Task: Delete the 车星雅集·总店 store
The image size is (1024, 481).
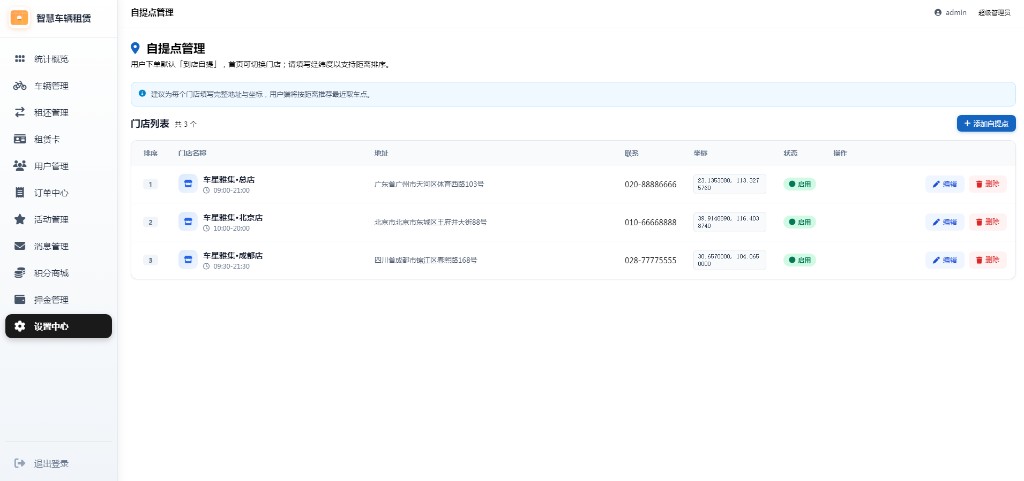Action: 987,184
